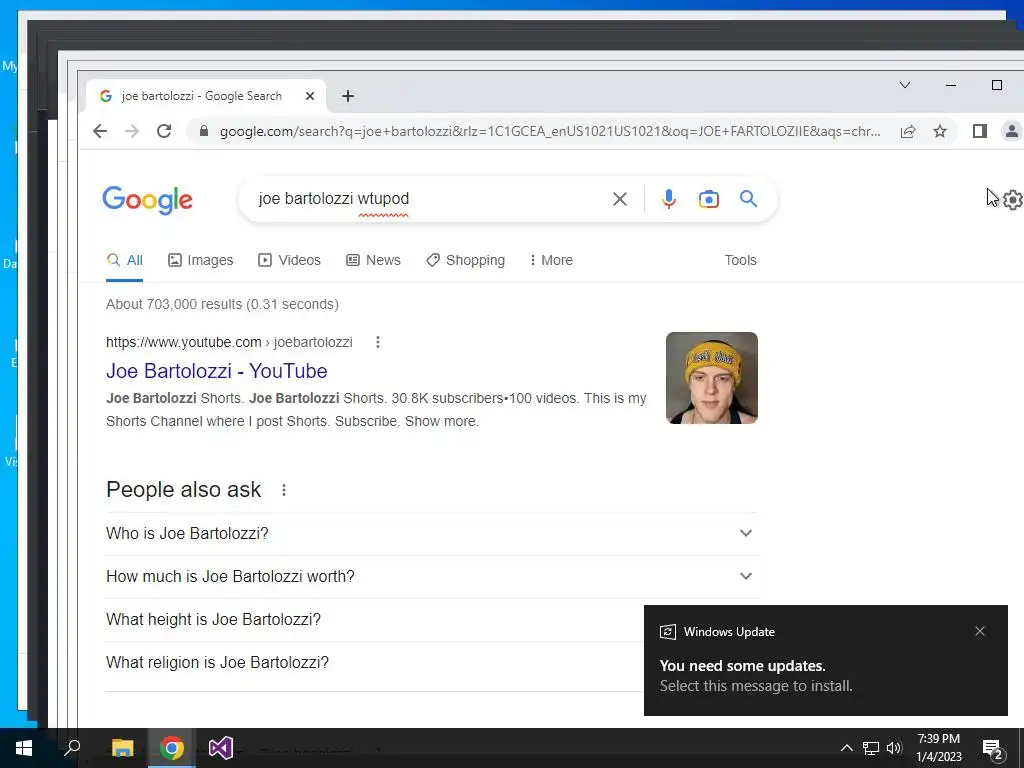
Task: Open Google quick settings gear
Action: coord(1013,199)
